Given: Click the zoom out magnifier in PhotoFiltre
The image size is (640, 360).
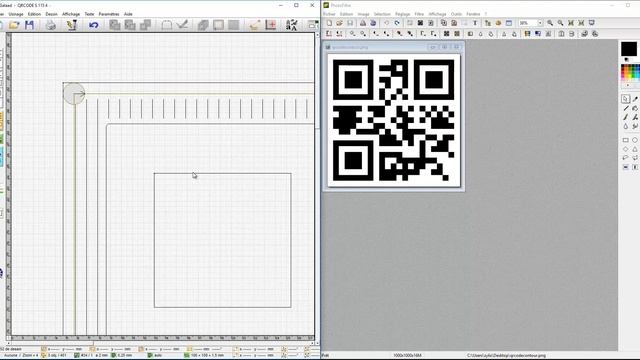Looking at the screenshot, I should (560, 23).
